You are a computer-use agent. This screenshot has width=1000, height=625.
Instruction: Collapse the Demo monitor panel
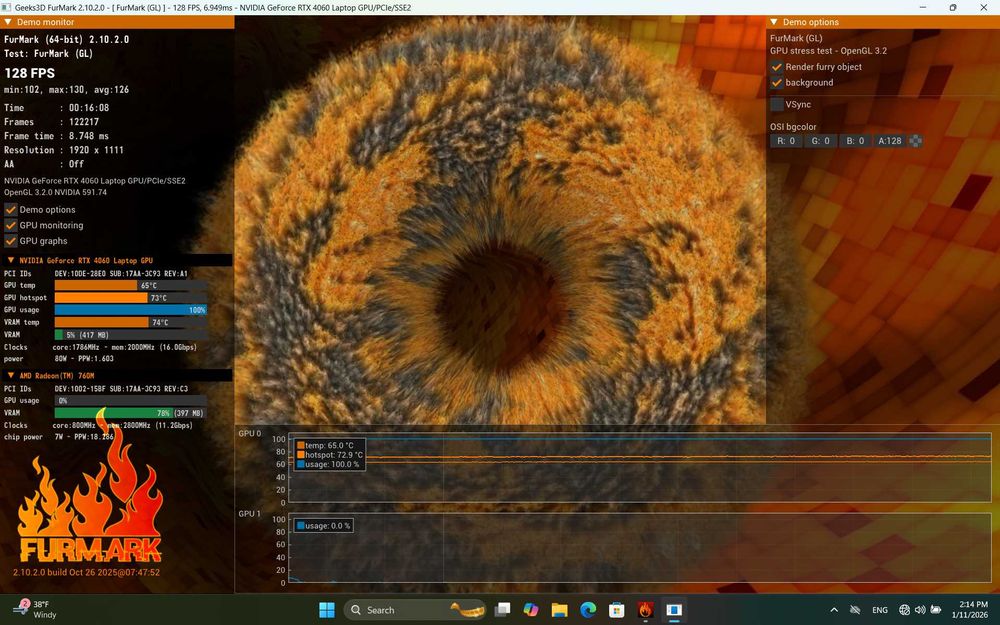[8, 22]
